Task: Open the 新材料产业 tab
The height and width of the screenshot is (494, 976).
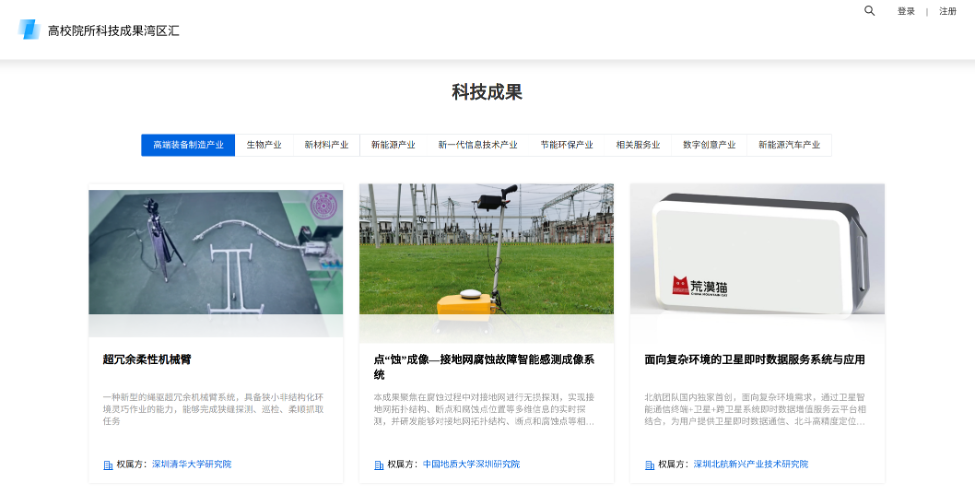Action: [326, 145]
